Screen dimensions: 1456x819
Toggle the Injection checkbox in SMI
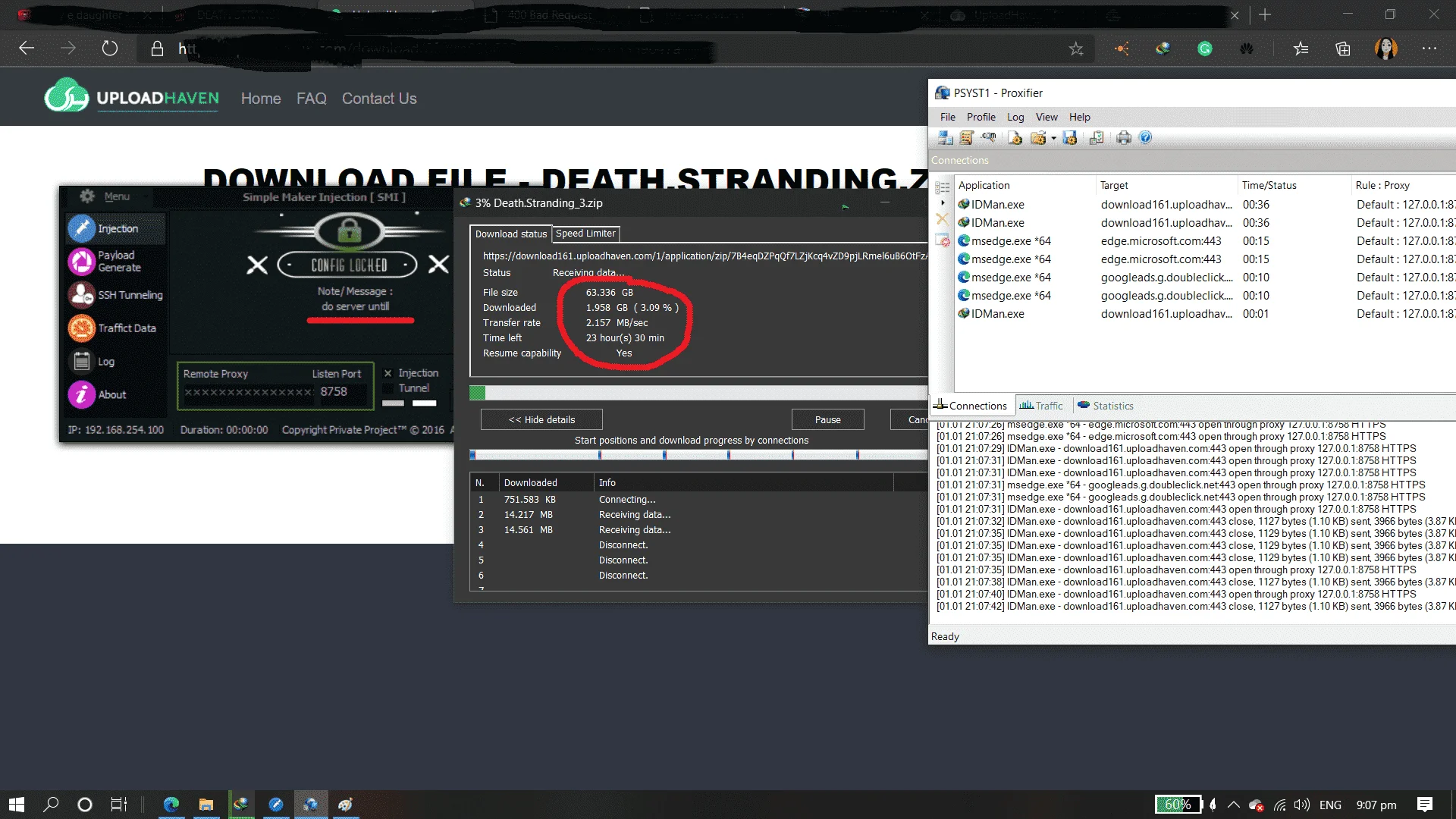click(x=388, y=373)
